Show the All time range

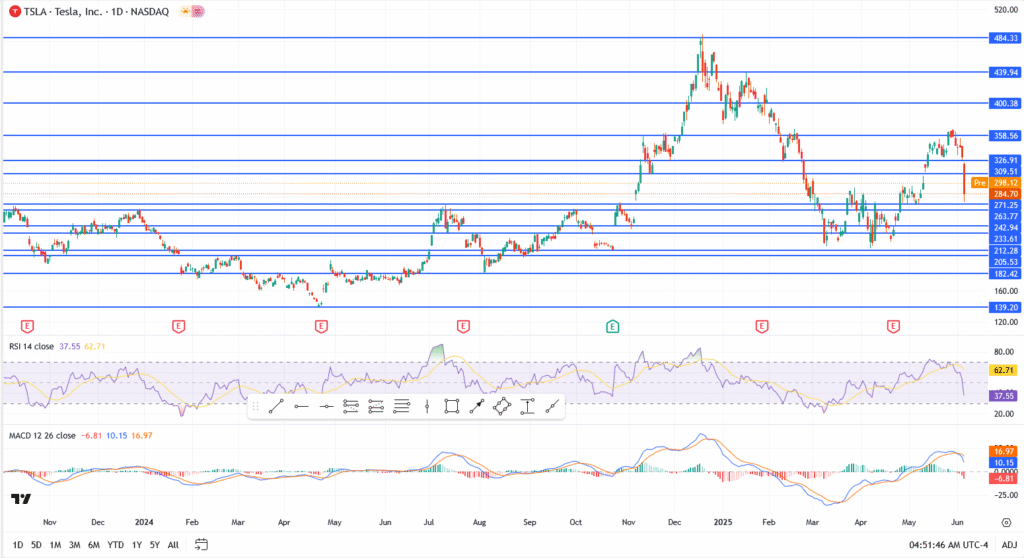pos(173,545)
